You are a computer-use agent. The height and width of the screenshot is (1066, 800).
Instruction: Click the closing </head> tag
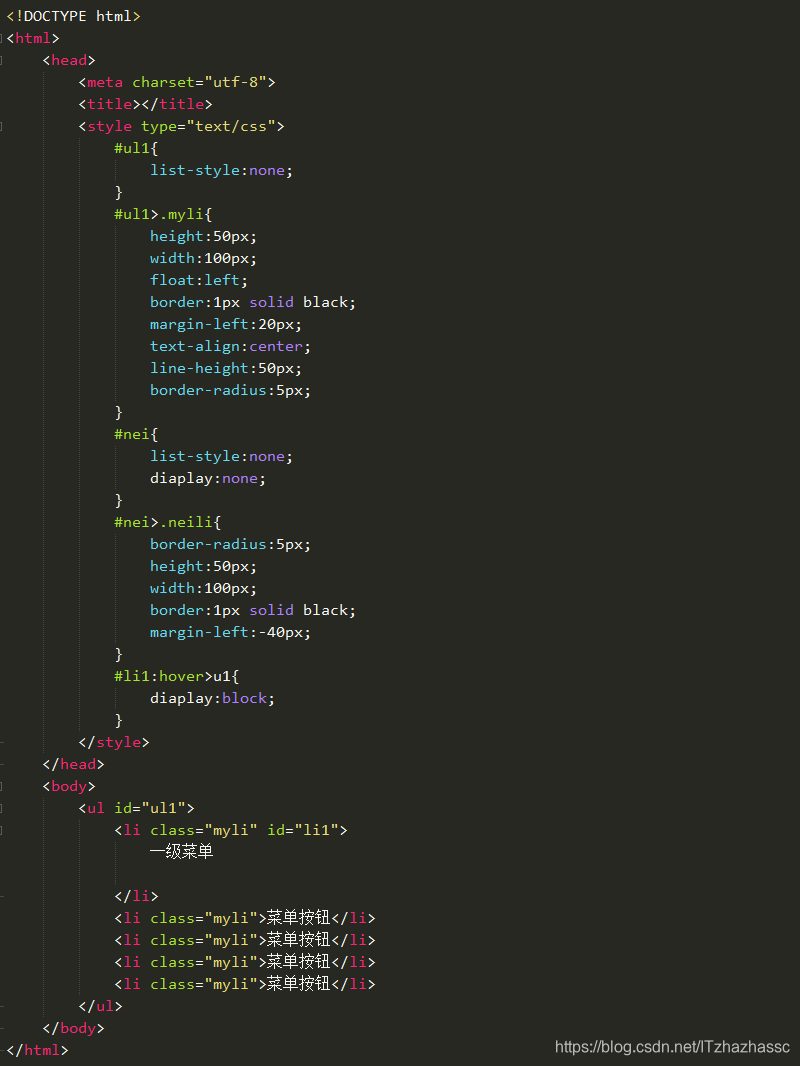pos(73,764)
